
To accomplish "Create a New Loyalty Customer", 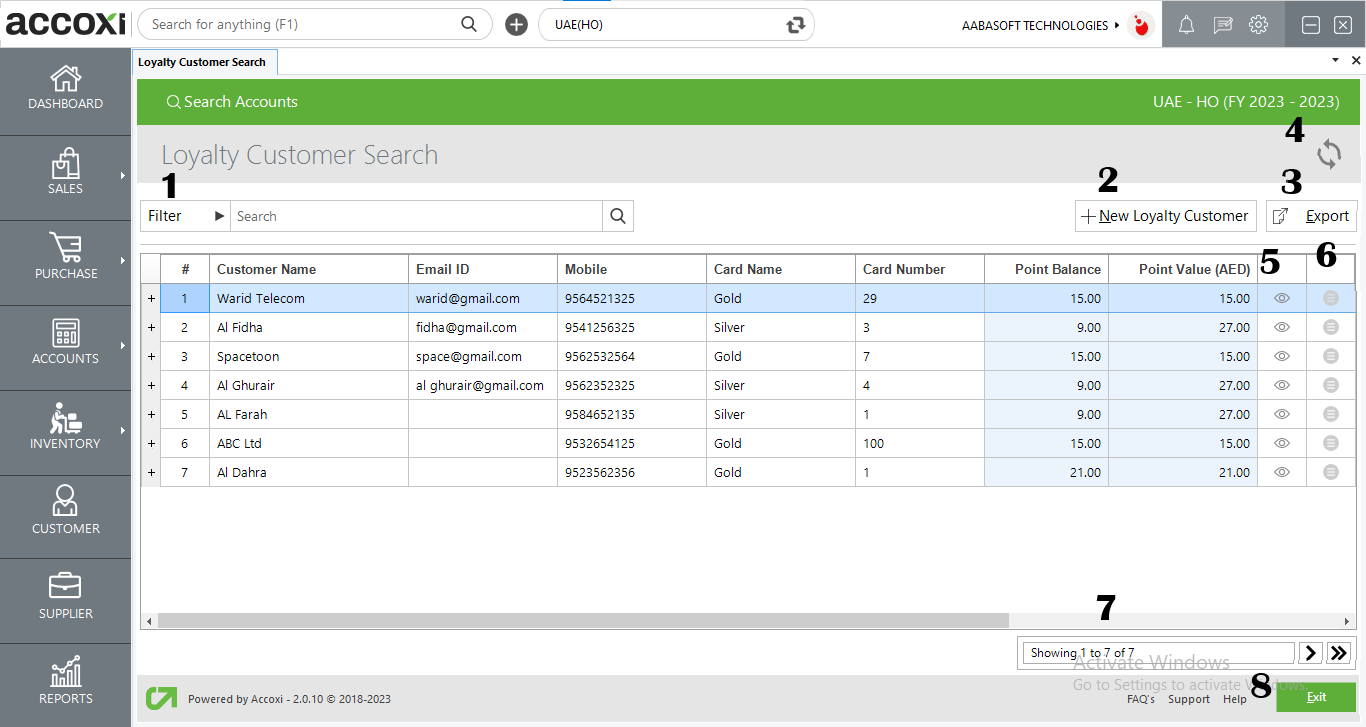I will coord(1165,215).
